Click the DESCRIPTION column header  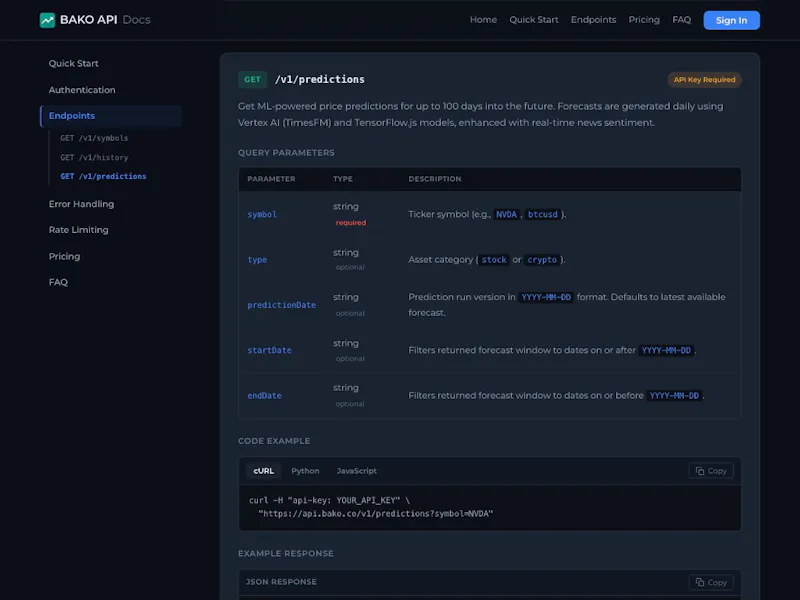click(435, 179)
